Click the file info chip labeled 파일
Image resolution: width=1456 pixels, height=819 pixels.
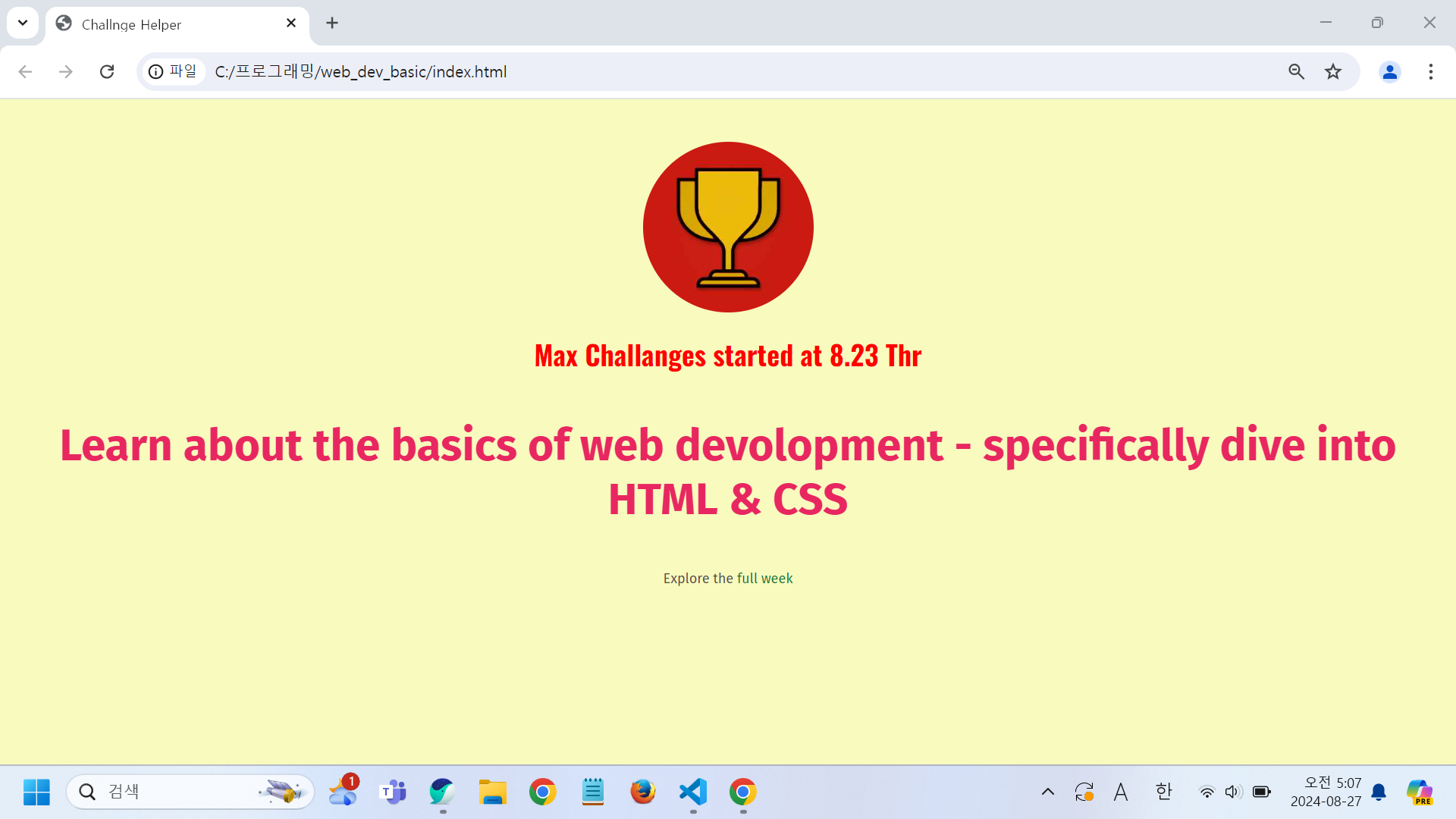[x=174, y=71]
